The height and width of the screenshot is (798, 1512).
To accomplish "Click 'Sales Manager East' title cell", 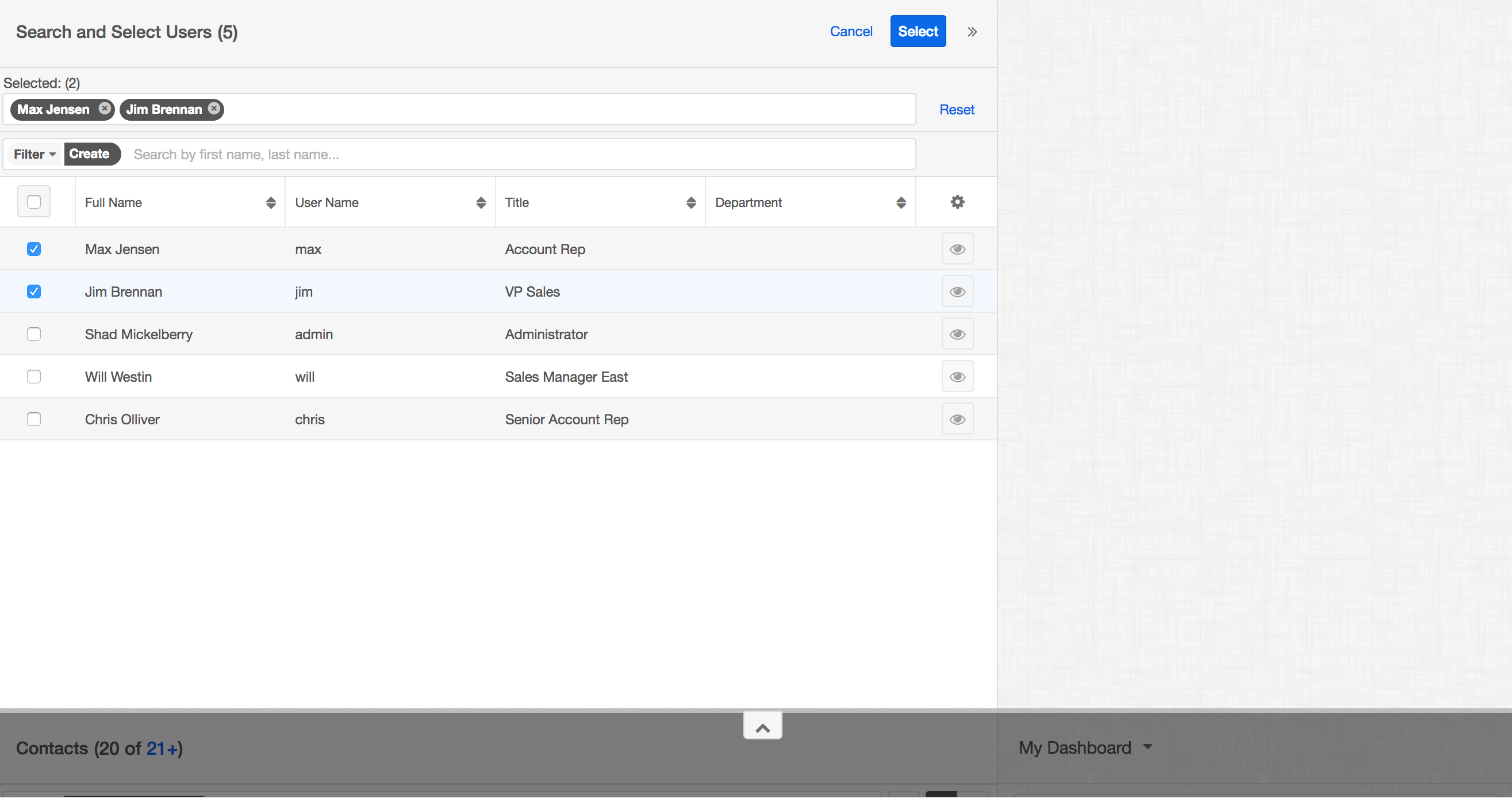I will (566, 377).
